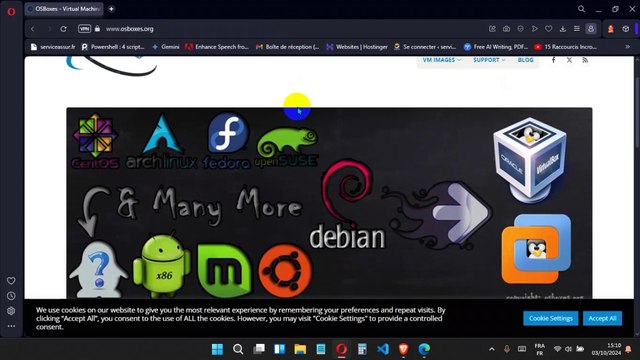Open the network and volume quick settings

569,349
